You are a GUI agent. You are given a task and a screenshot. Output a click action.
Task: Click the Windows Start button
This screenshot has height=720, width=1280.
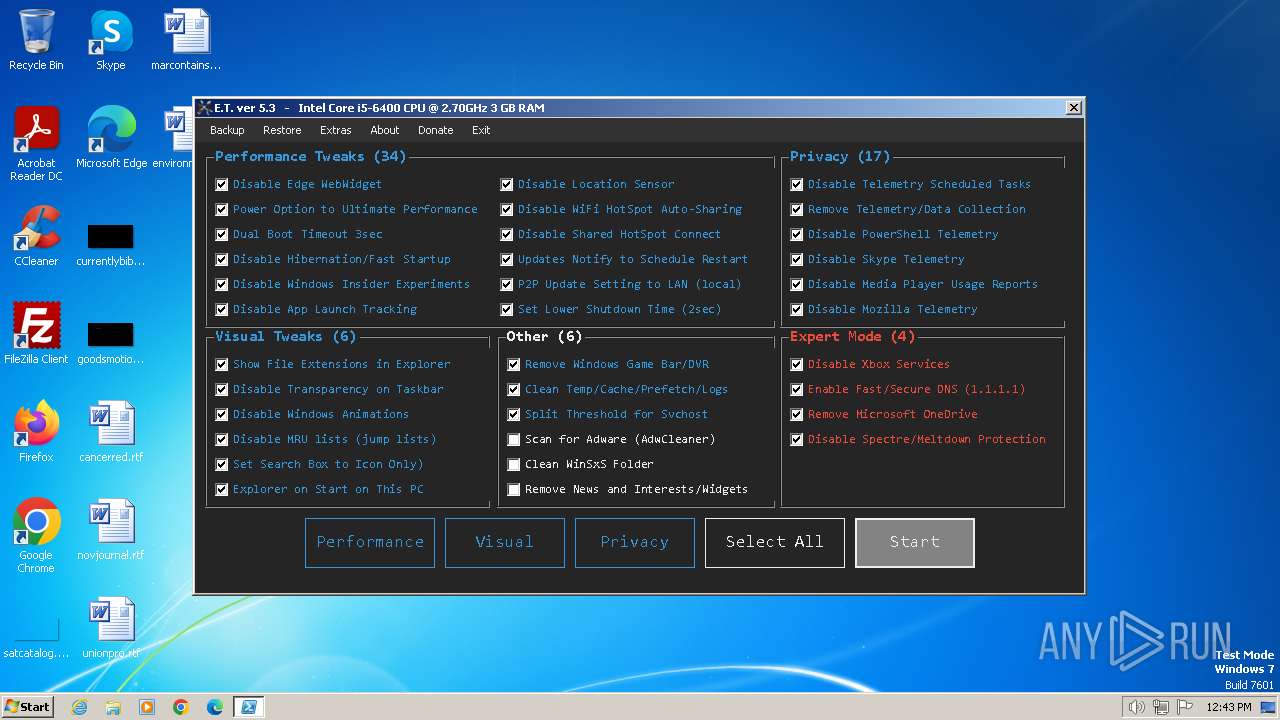tap(28, 707)
